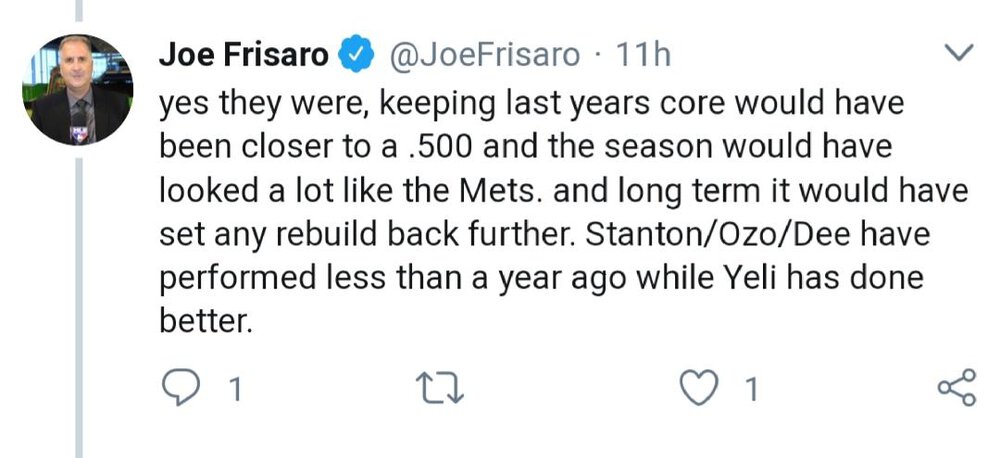Click the line reading 'been closer to a .500'
The height and width of the screenshot is (458, 1000).
coord(526,147)
